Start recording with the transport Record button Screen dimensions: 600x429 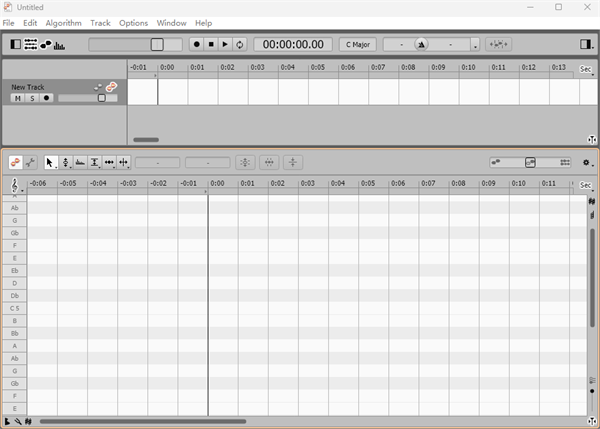(197, 44)
